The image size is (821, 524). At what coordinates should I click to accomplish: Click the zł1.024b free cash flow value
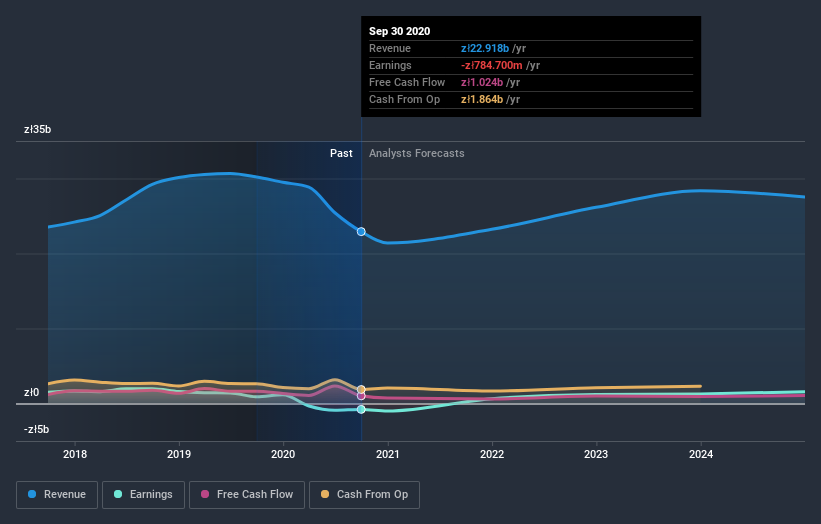click(482, 82)
